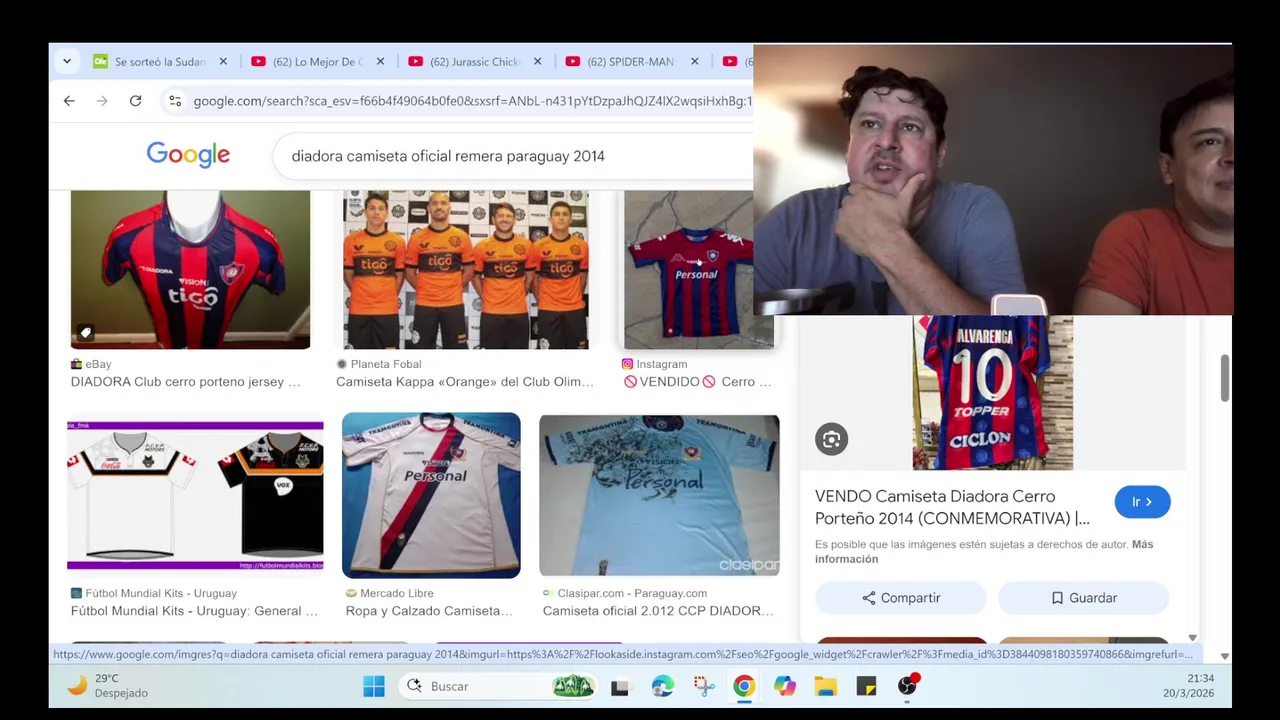Launch Microsoft Edge from the taskbar
The height and width of the screenshot is (720, 1280).
[x=662, y=686]
